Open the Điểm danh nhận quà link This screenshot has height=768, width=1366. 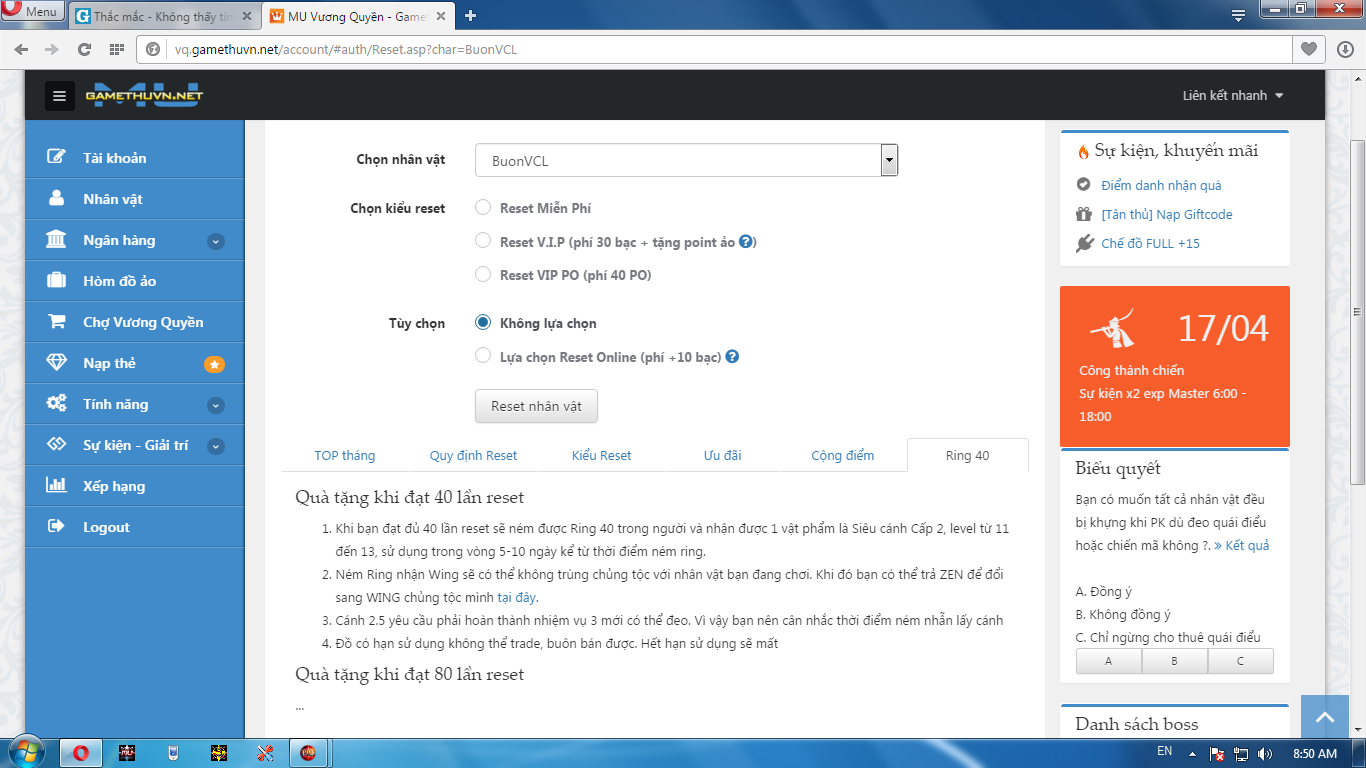coord(1161,185)
